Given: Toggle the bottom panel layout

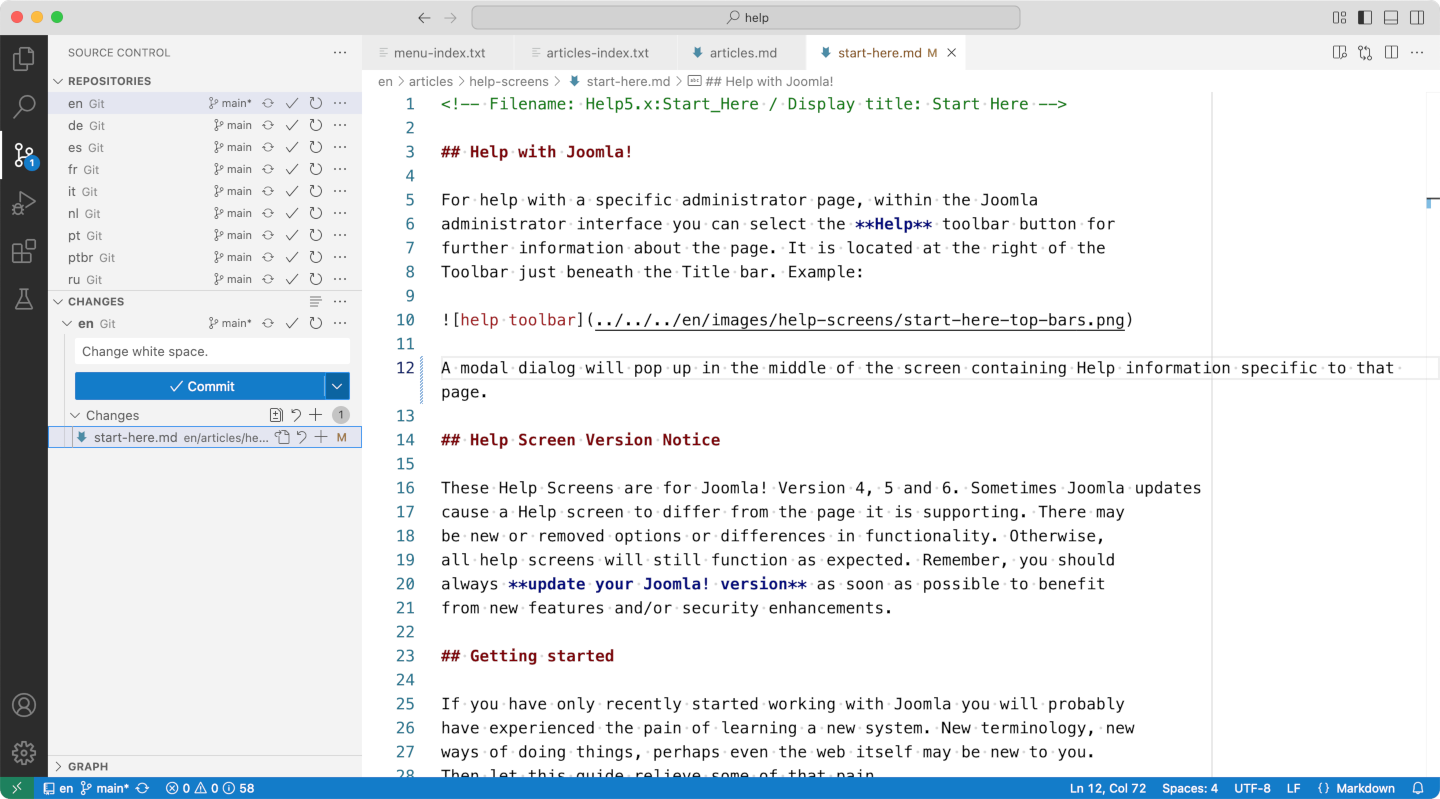Looking at the screenshot, I should (x=1391, y=17).
